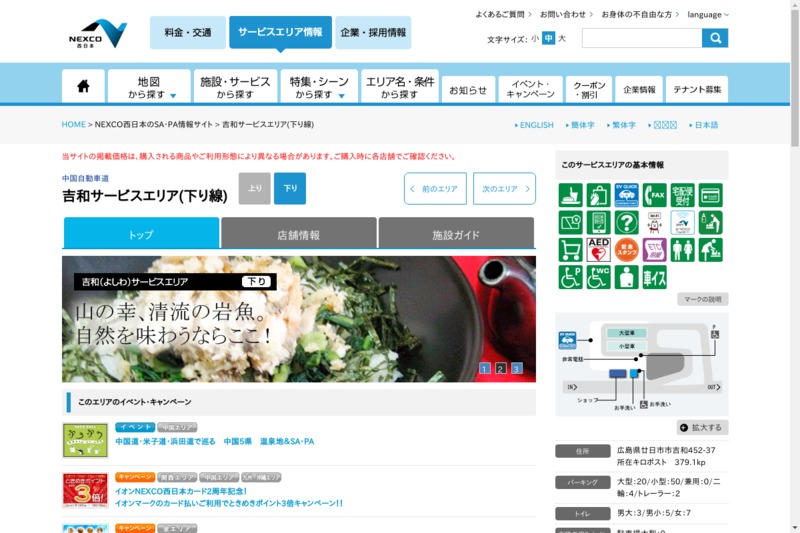Open the language dropdown
The image size is (800, 533).
[708, 15]
